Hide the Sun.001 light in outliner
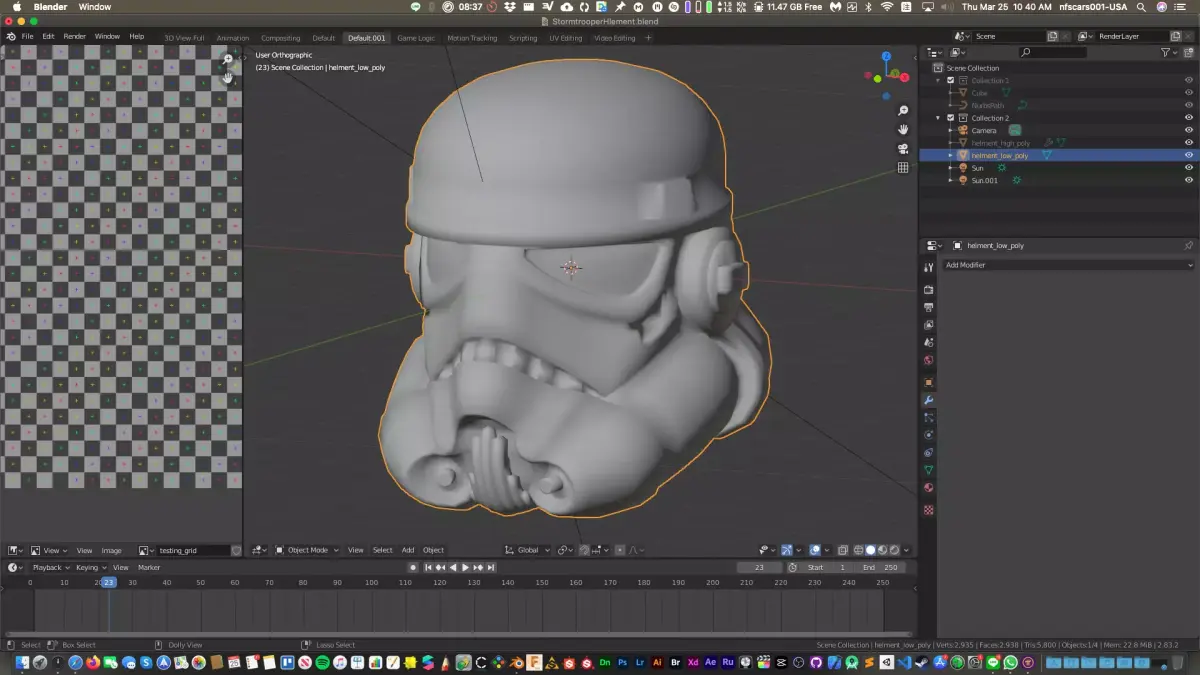 click(1189, 181)
